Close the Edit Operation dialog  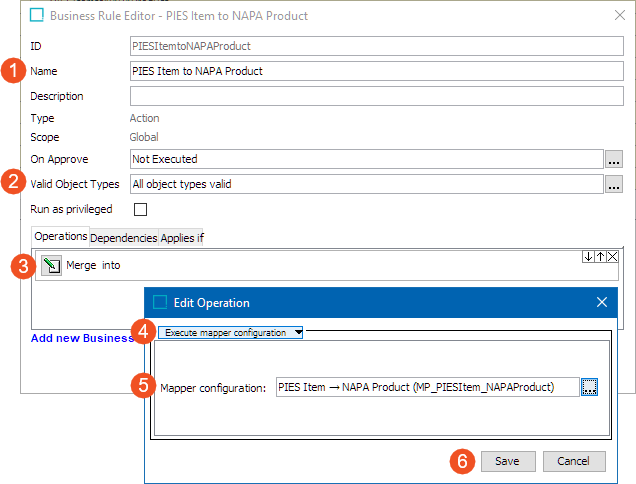(x=602, y=302)
